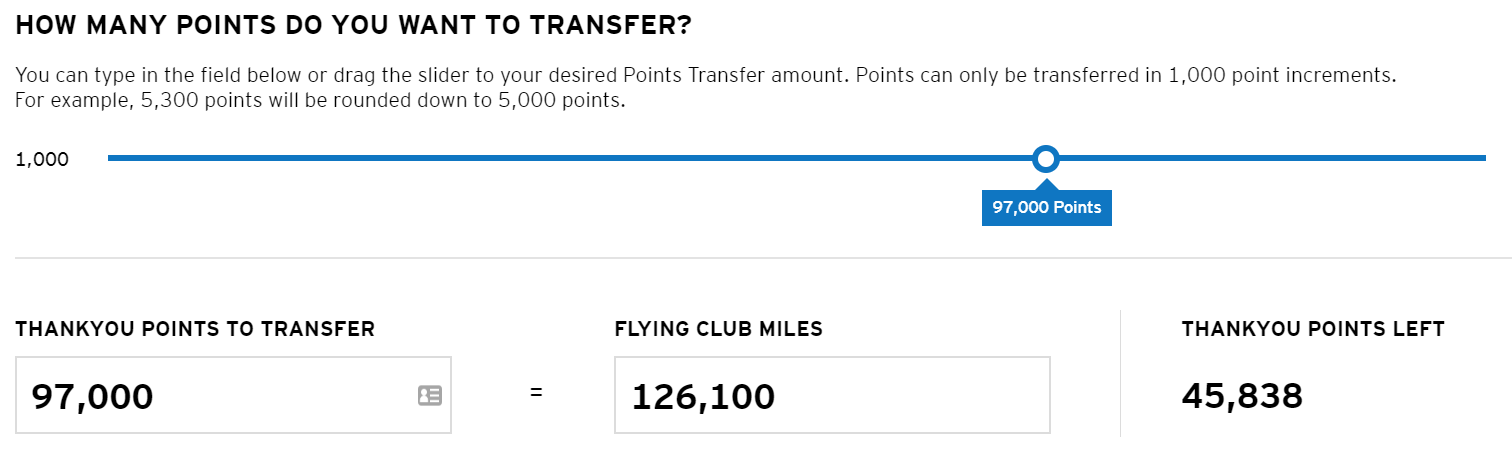Click the THANKYOU POINTS TO TRANSFER label
Viewport: 1512px width, 462px height.
pyautogui.click(x=195, y=329)
